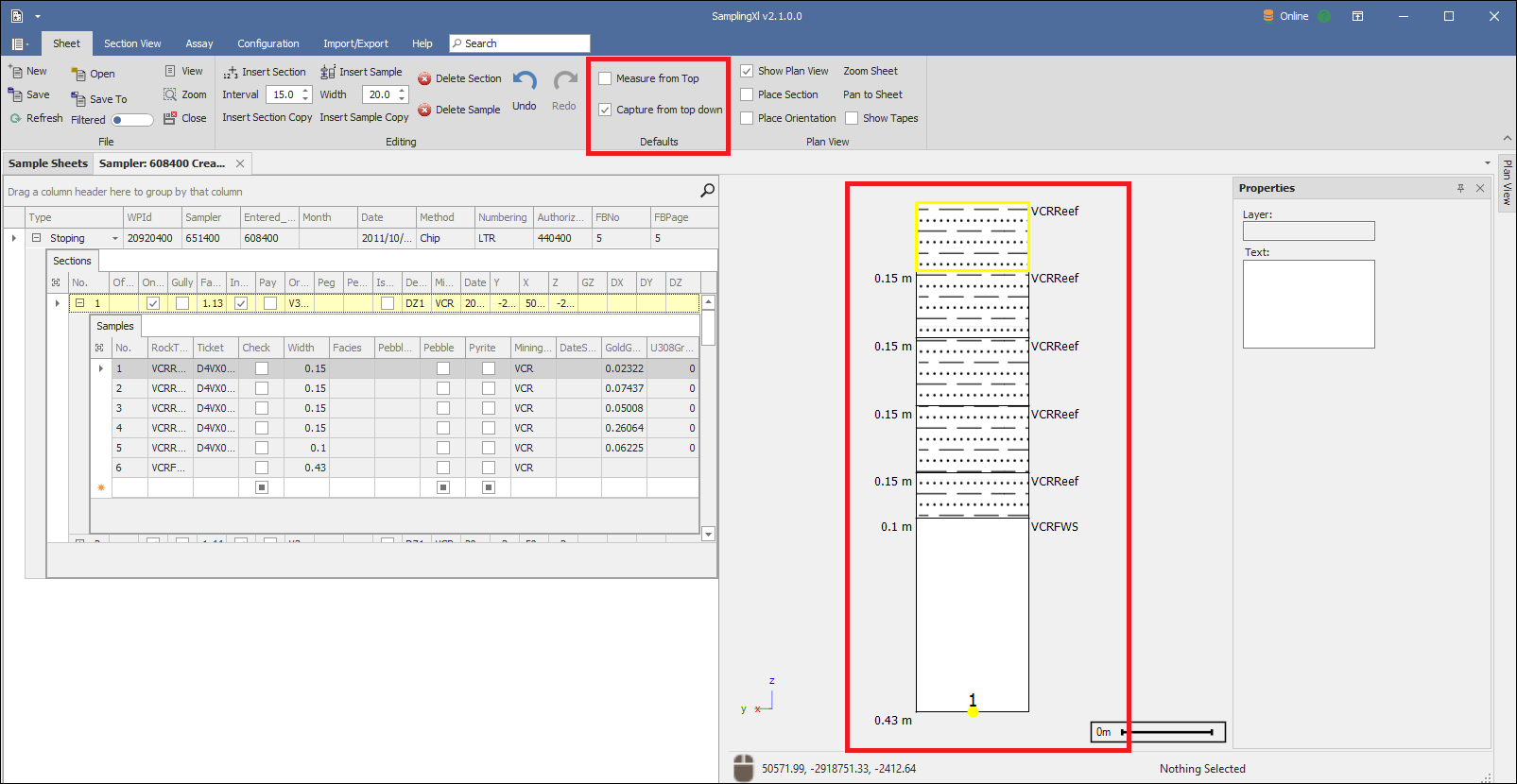Switch to the Sample Sheets tab
The image size is (1517, 784).
[48, 163]
